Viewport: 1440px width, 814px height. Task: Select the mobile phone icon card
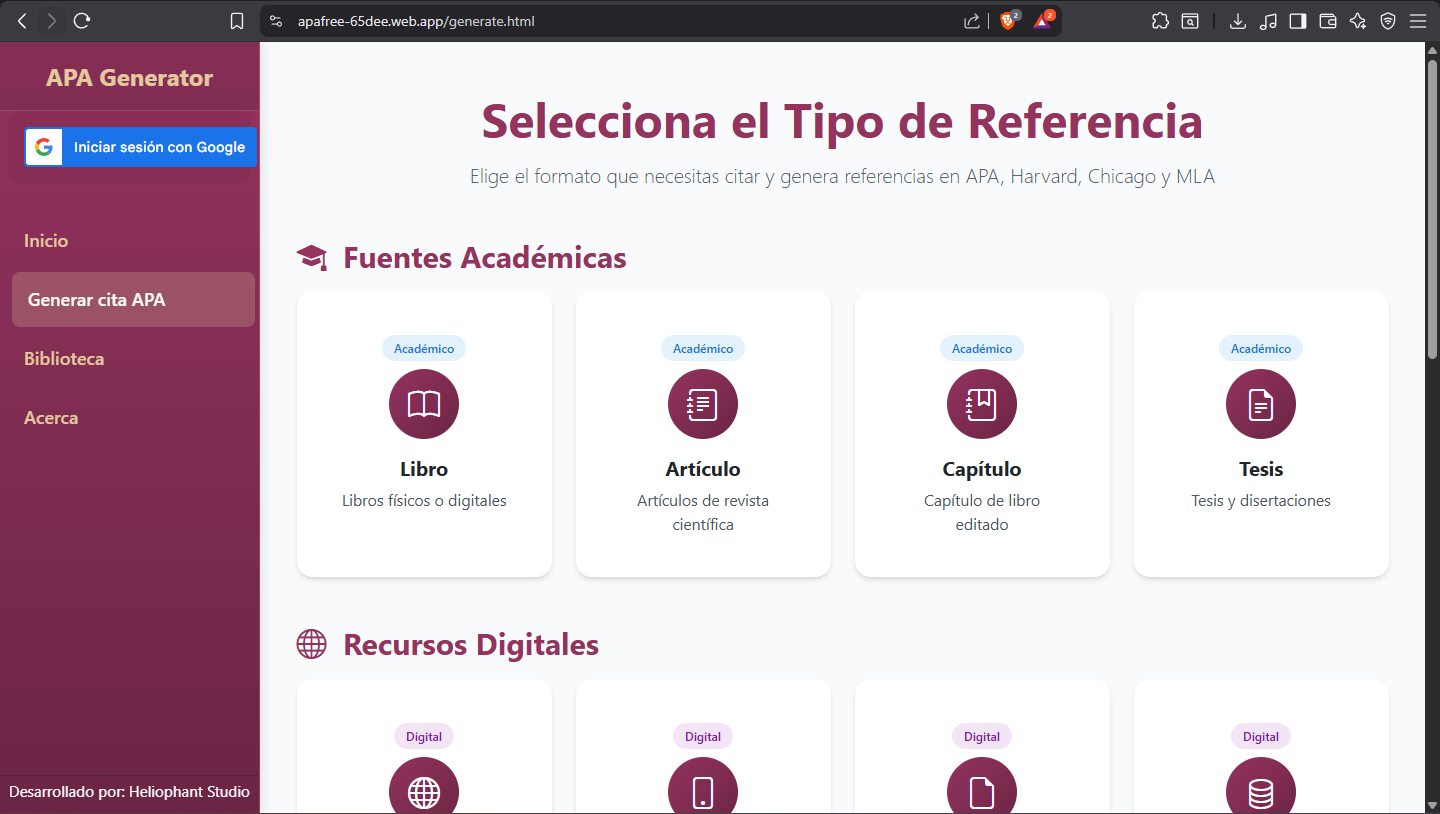coord(703,790)
